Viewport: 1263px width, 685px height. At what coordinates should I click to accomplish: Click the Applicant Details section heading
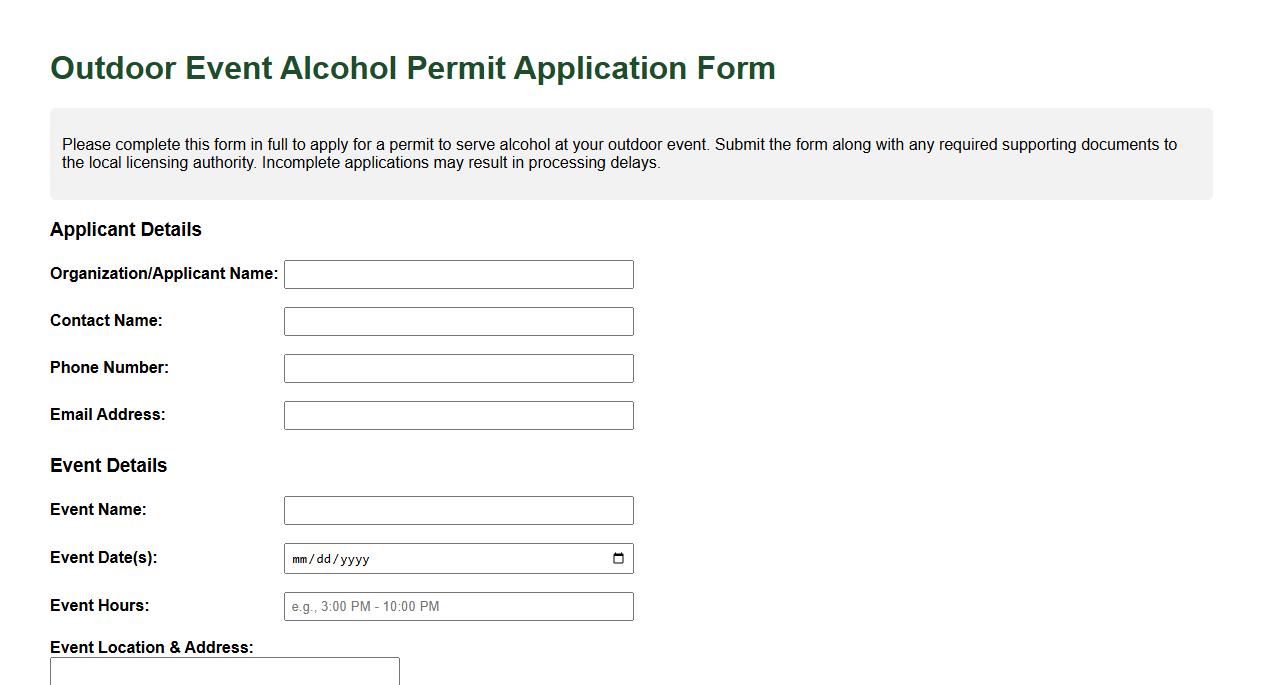pyautogui.click(x=125, y=229)
